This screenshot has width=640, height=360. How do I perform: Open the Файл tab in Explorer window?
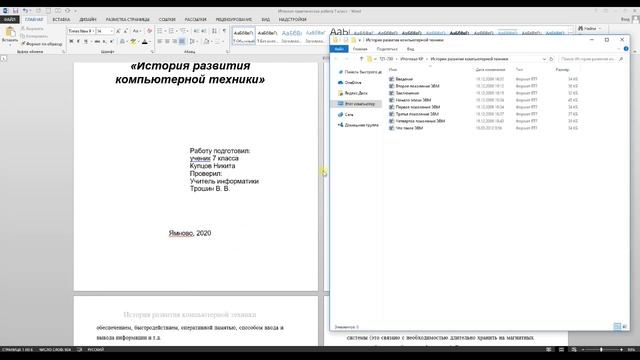tap(339, 49)
